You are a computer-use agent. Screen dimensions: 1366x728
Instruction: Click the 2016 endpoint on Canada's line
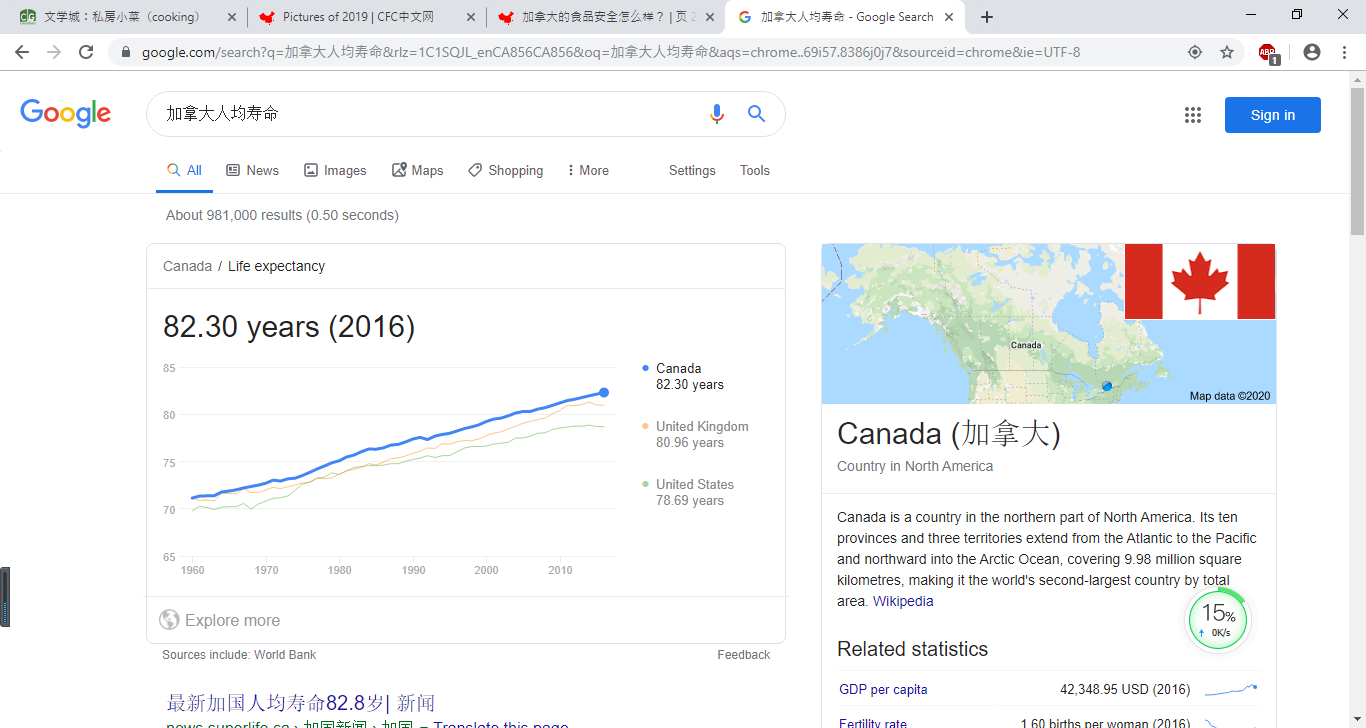pos(604,392)
